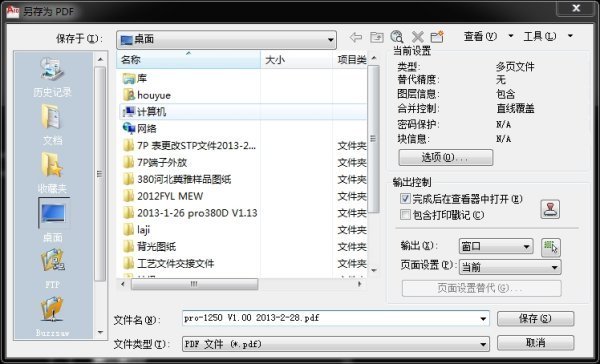Viewport: 600px width, 364px height.
Task: Create a new folder with the toolbar icon
Action: click(x=437, y=37)
